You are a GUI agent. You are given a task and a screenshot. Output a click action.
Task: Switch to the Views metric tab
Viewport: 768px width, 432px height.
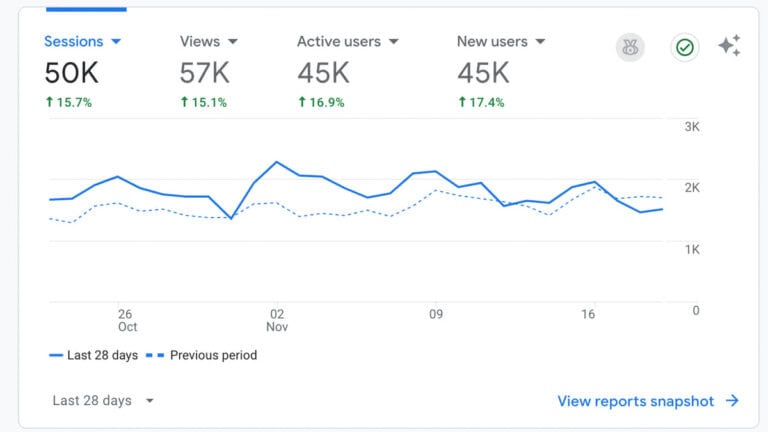click(x=200, y=42)
